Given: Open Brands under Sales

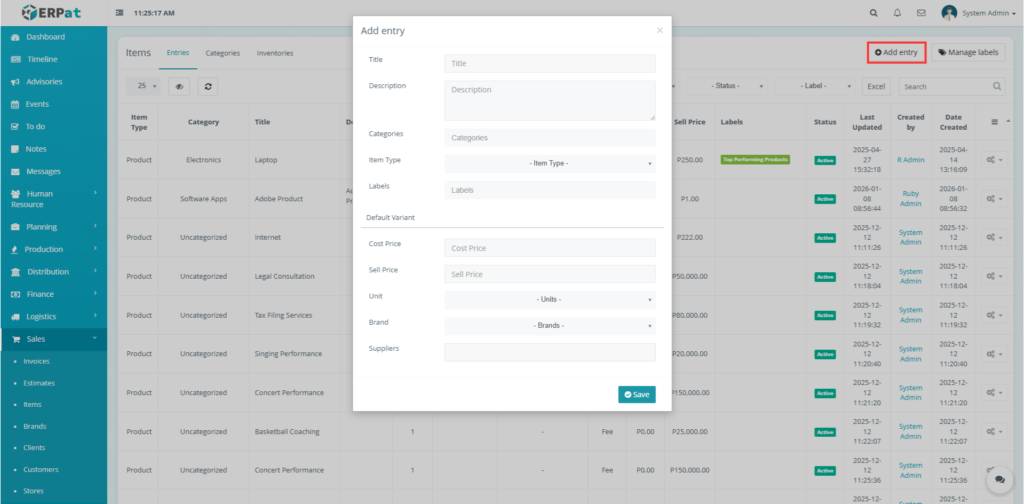Looking at the screenshot, I should pyautogui.click(x=35, y=426).
